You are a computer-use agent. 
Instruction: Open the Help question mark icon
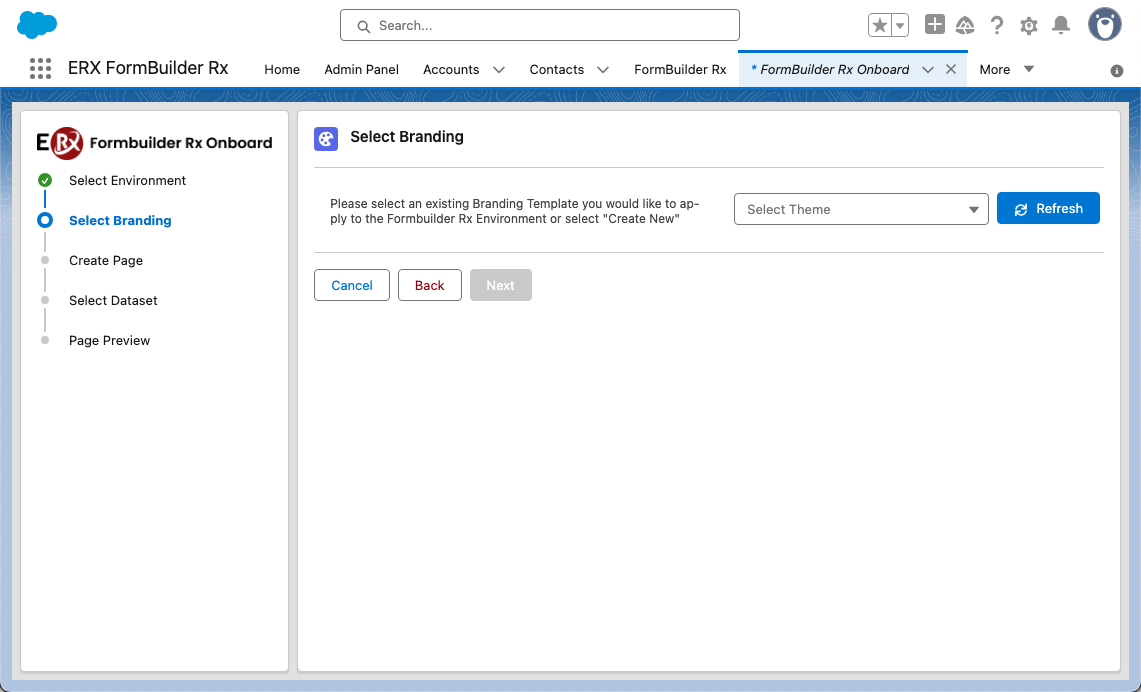tap(997, 26)
